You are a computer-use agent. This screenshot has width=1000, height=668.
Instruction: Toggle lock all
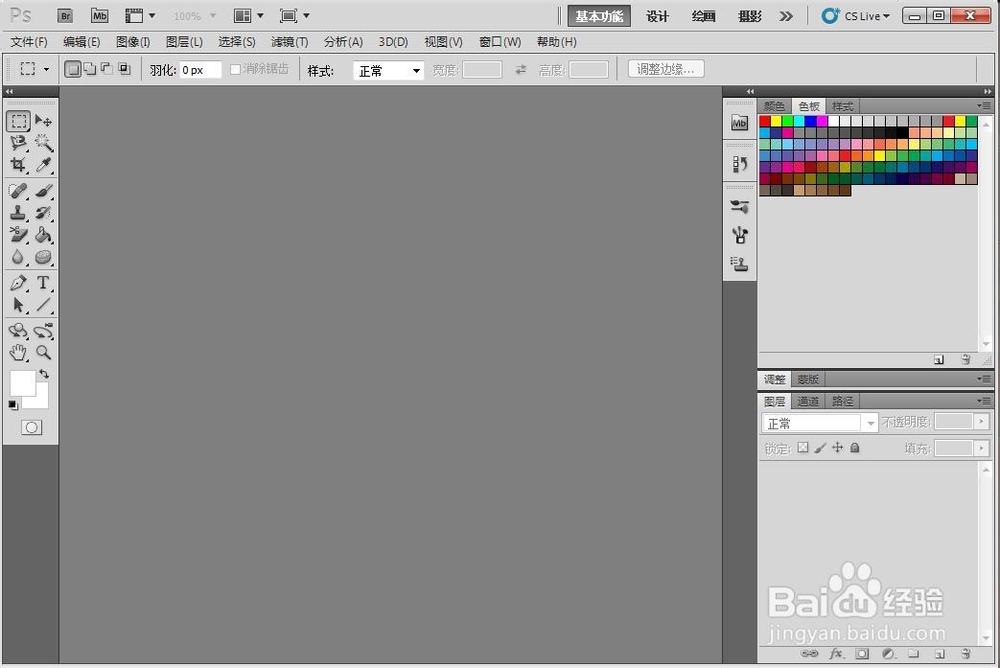pyautogui.click(x=855, y=448)
